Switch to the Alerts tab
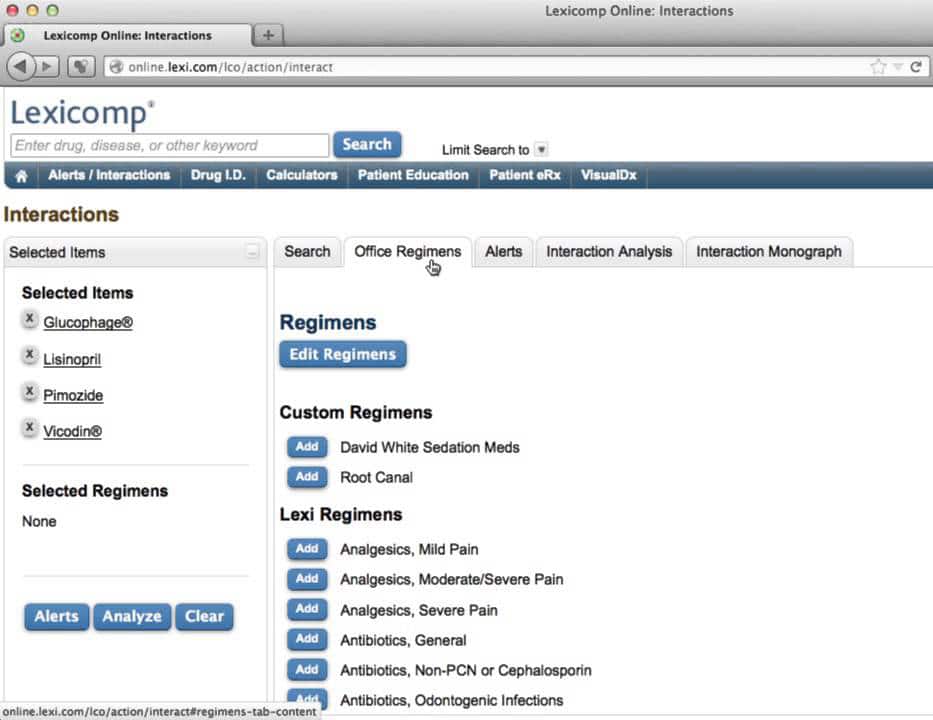Image resolution: width=933 pixels, height=720 pixels. [x=503, y=252]
